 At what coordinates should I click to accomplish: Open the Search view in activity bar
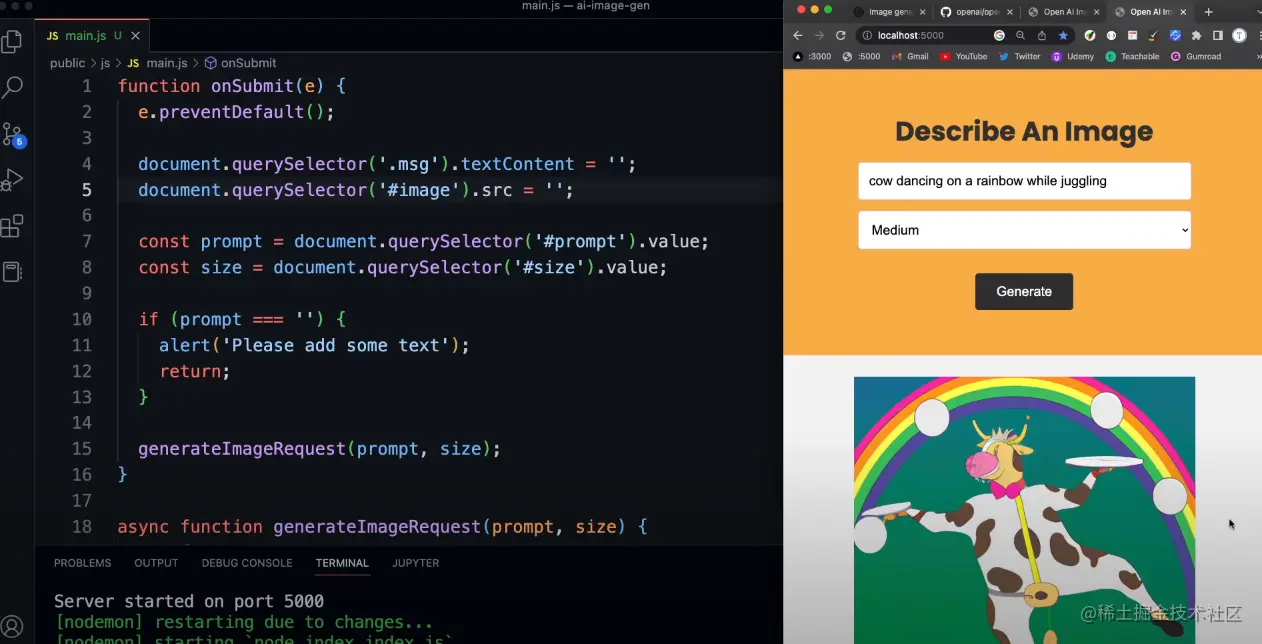click(12, 87)
